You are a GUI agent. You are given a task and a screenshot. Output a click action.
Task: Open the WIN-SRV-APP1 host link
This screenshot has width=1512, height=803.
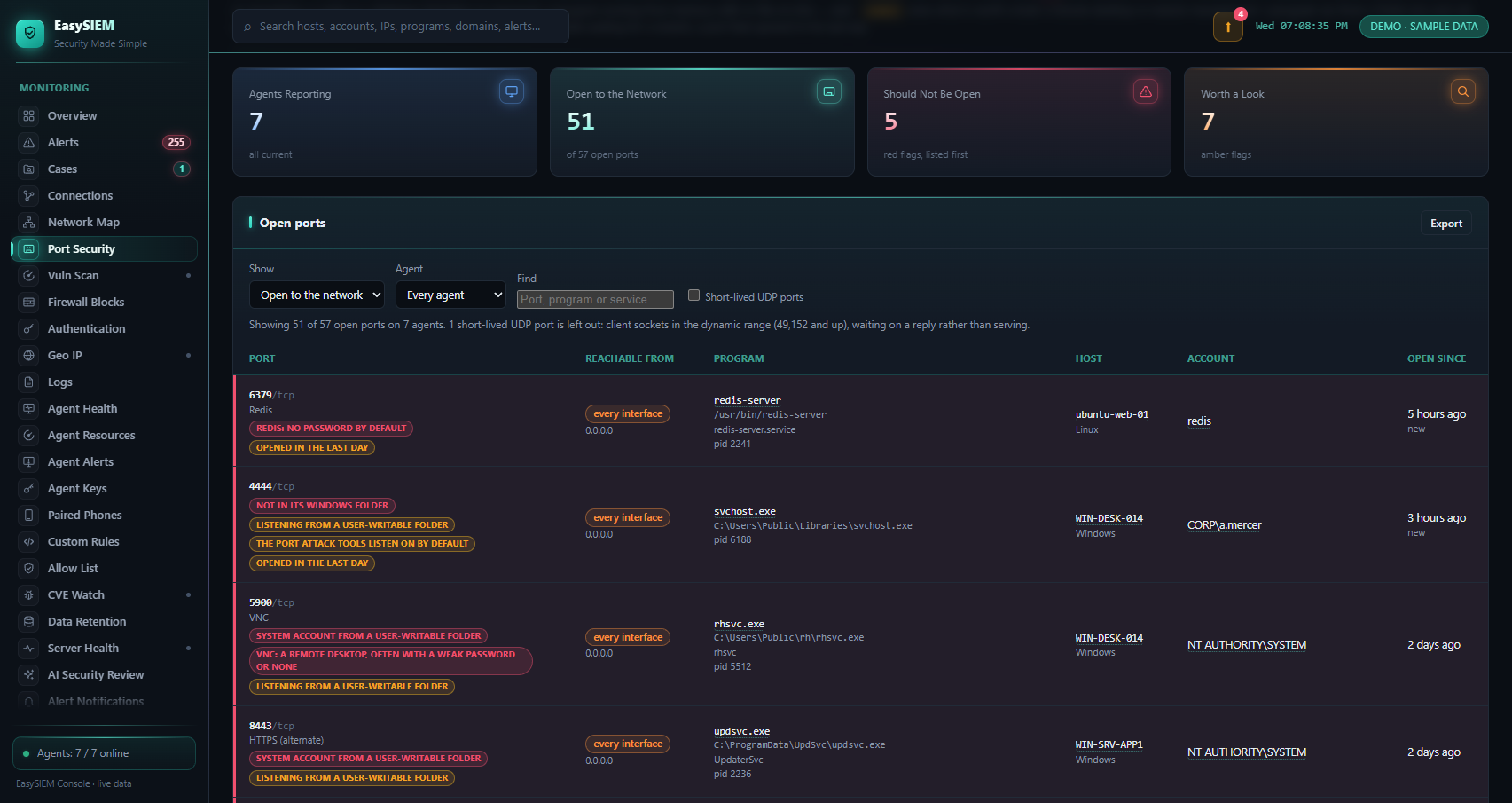point(1109,744)
